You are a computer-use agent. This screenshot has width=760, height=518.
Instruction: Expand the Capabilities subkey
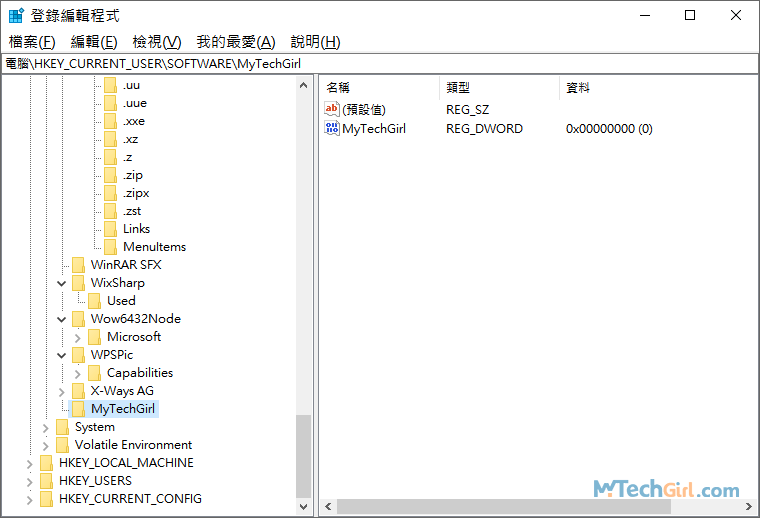[78, 373]
